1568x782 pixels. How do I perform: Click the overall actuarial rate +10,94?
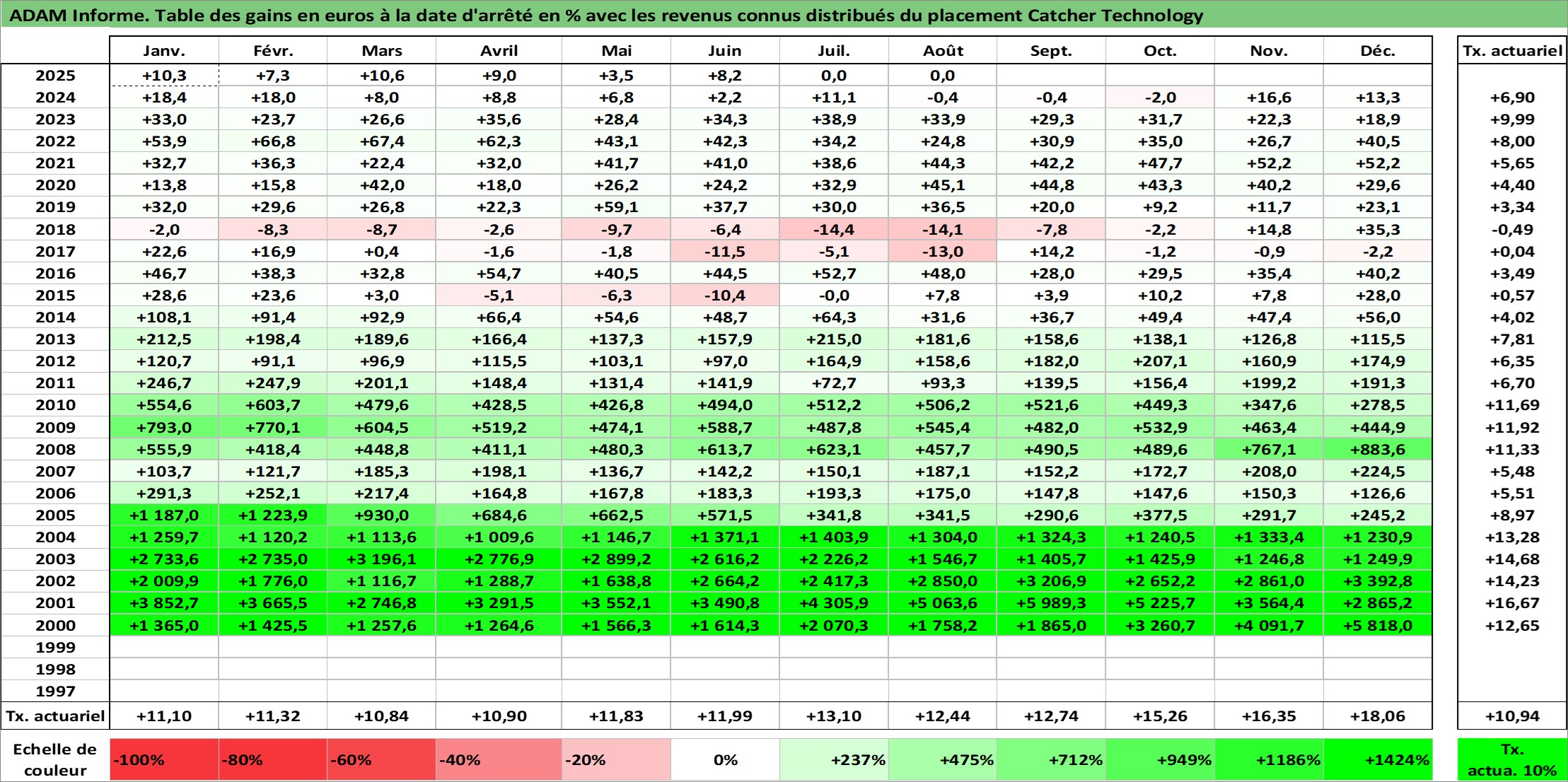(x=1512, y=716)
